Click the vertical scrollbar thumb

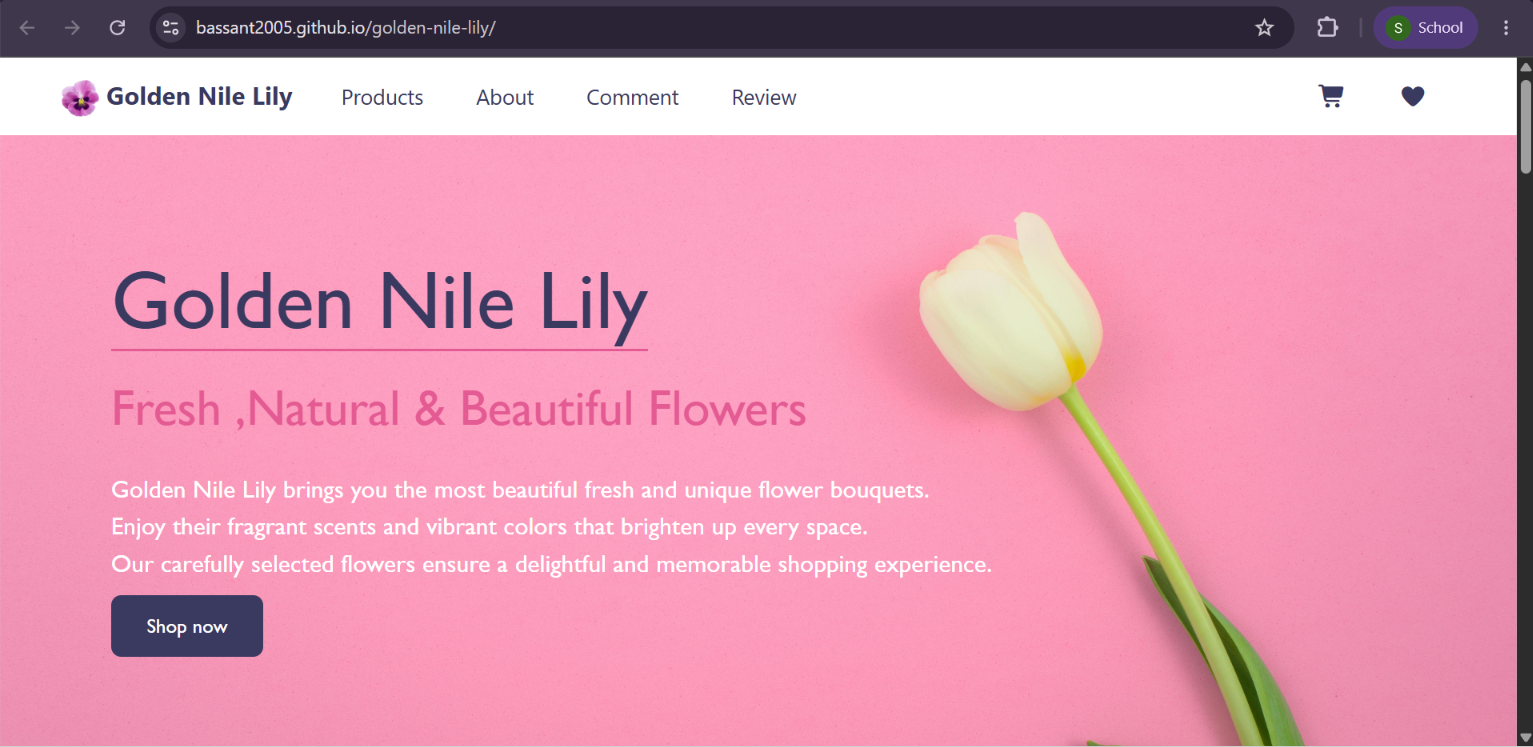[1525, 127]
